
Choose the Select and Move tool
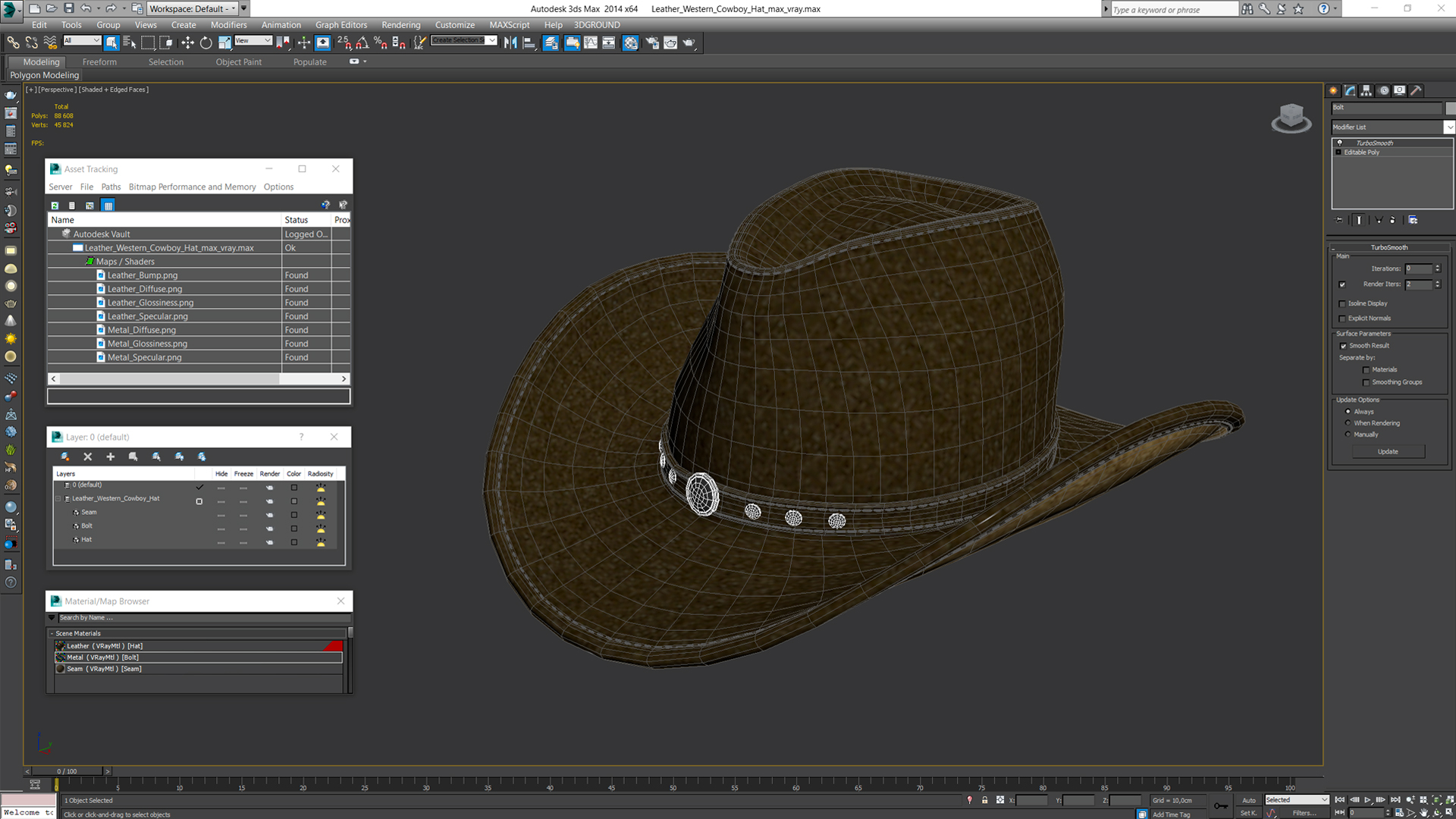coord(187,42)
